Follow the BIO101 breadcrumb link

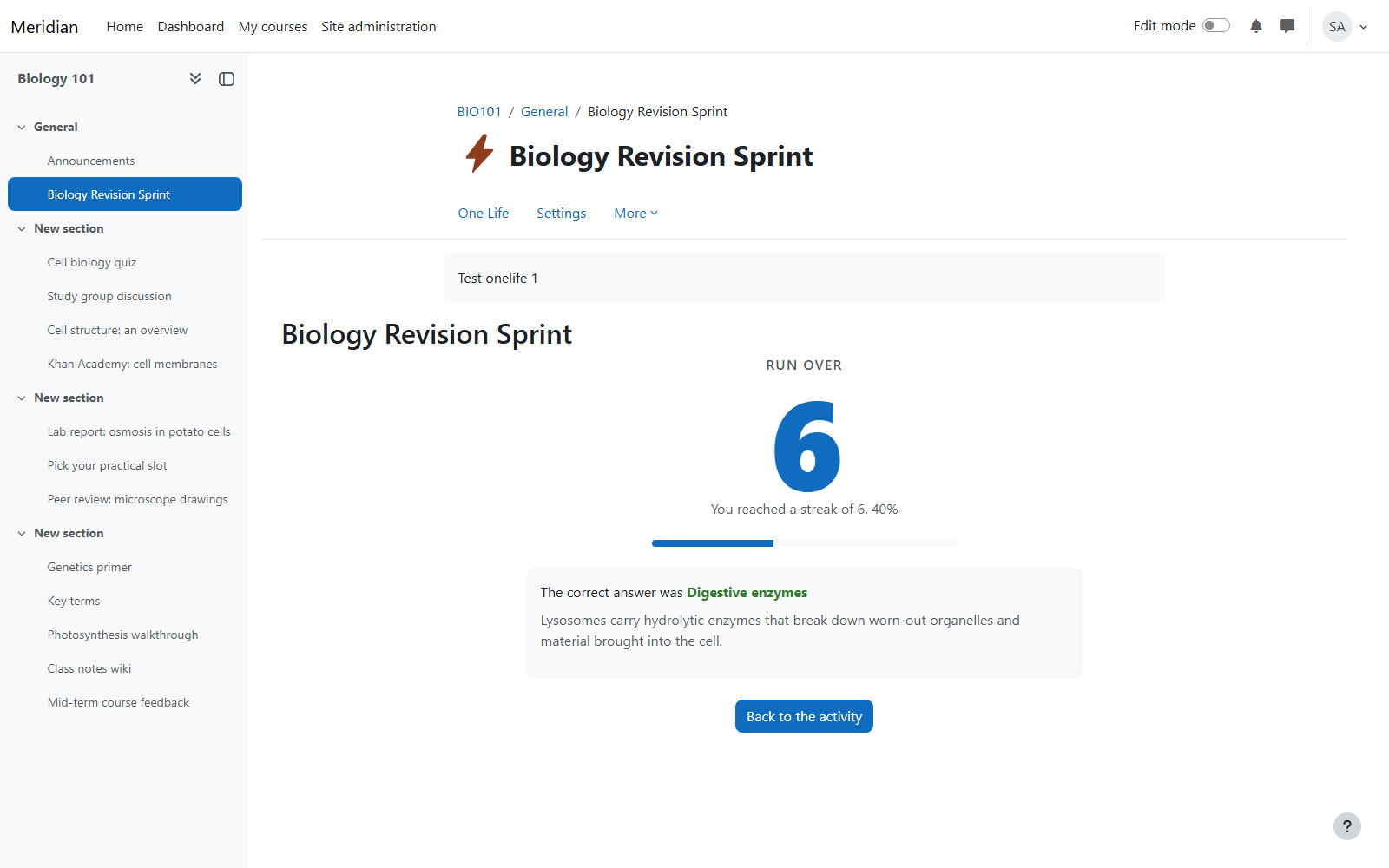coord(479,111)
